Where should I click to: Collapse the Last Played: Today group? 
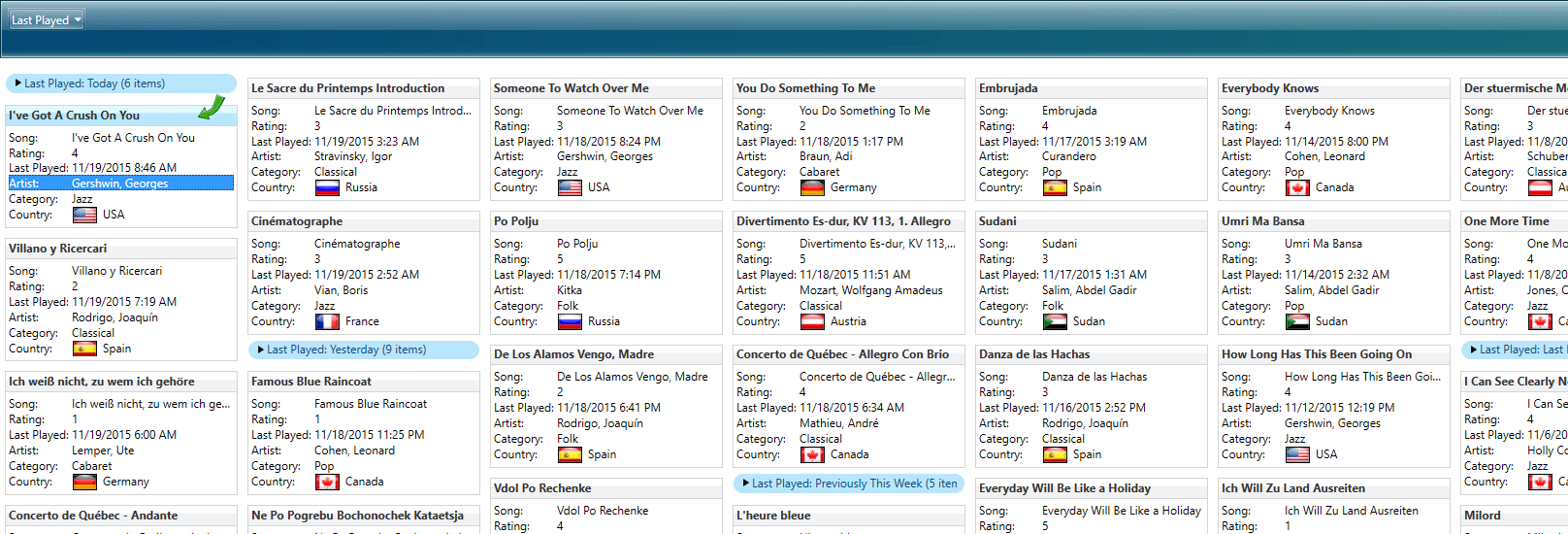pos(18,83)
